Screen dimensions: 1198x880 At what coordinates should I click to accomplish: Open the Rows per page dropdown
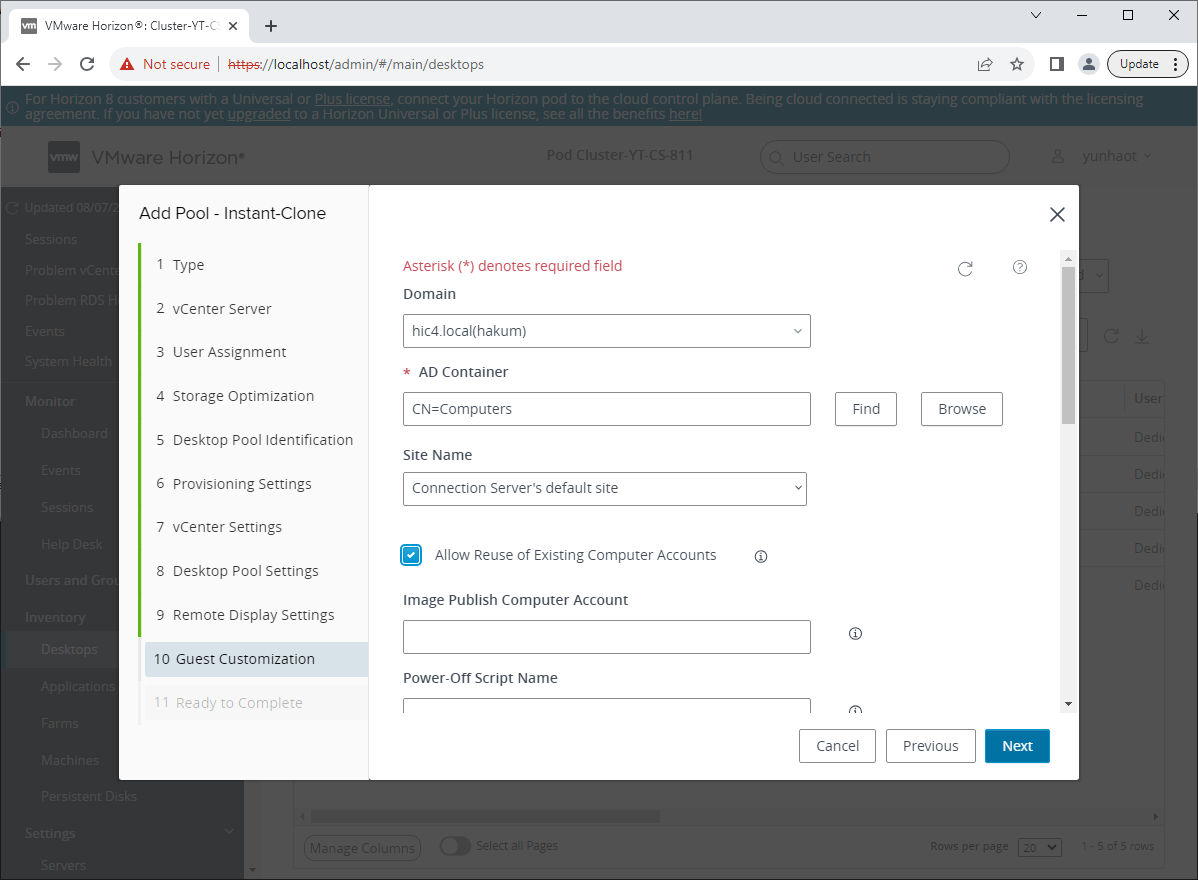click(x=1039, y=847)
